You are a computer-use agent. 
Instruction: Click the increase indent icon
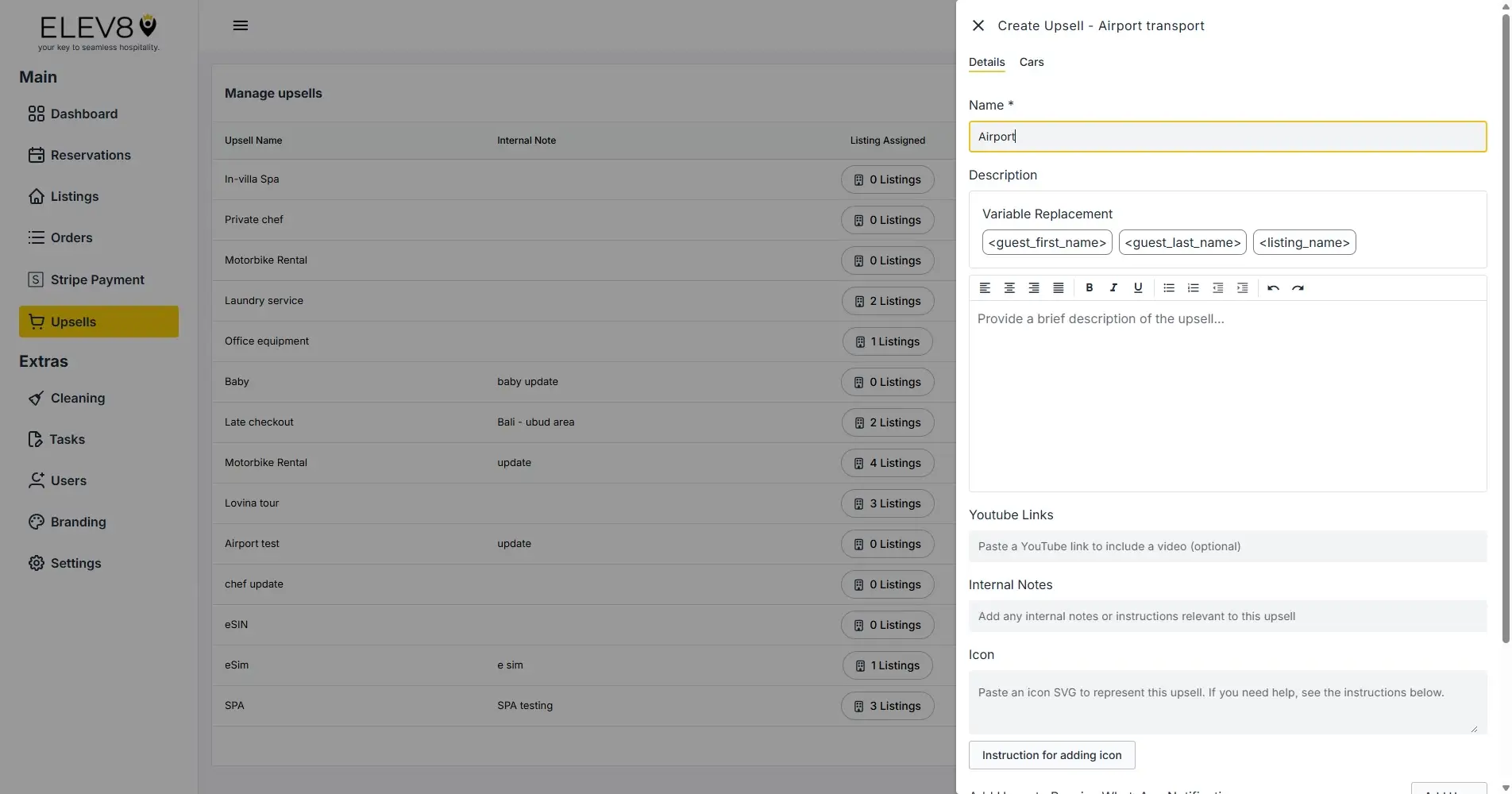pos(1242,287)
